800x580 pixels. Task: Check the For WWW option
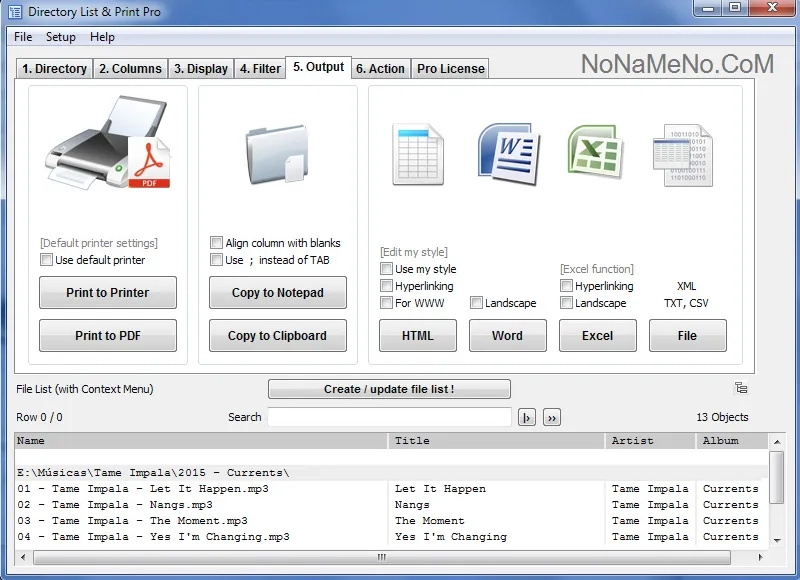pyautogui.click(x=386, y=303)
